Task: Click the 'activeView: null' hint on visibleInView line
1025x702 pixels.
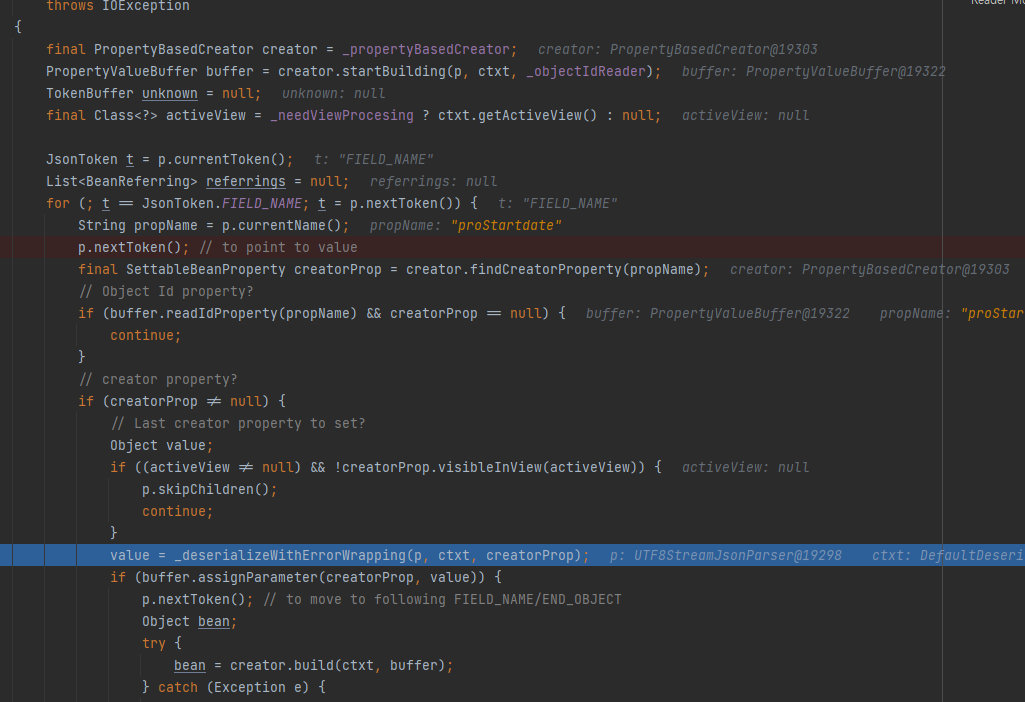Action: point(745,467)
